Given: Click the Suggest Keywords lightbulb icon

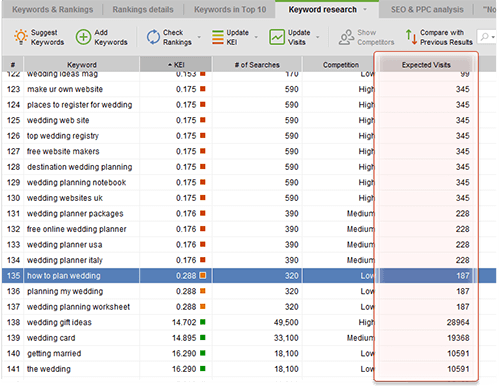Looking at the screenshot, I should click(21, 37).
